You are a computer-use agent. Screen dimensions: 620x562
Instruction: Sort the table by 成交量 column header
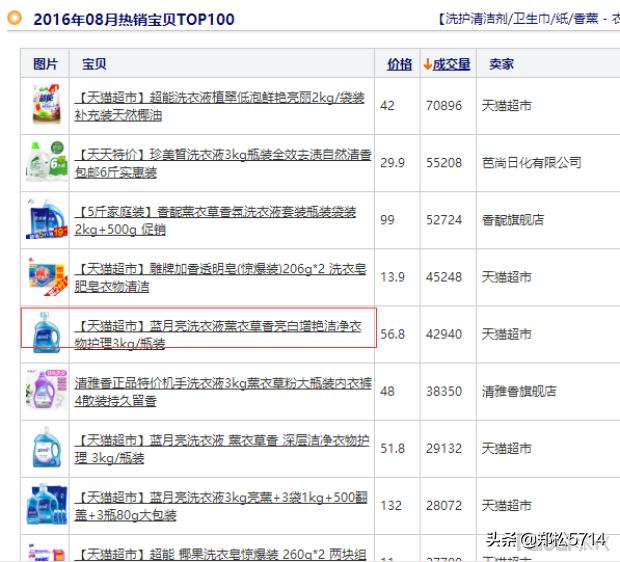coord(452,64)
